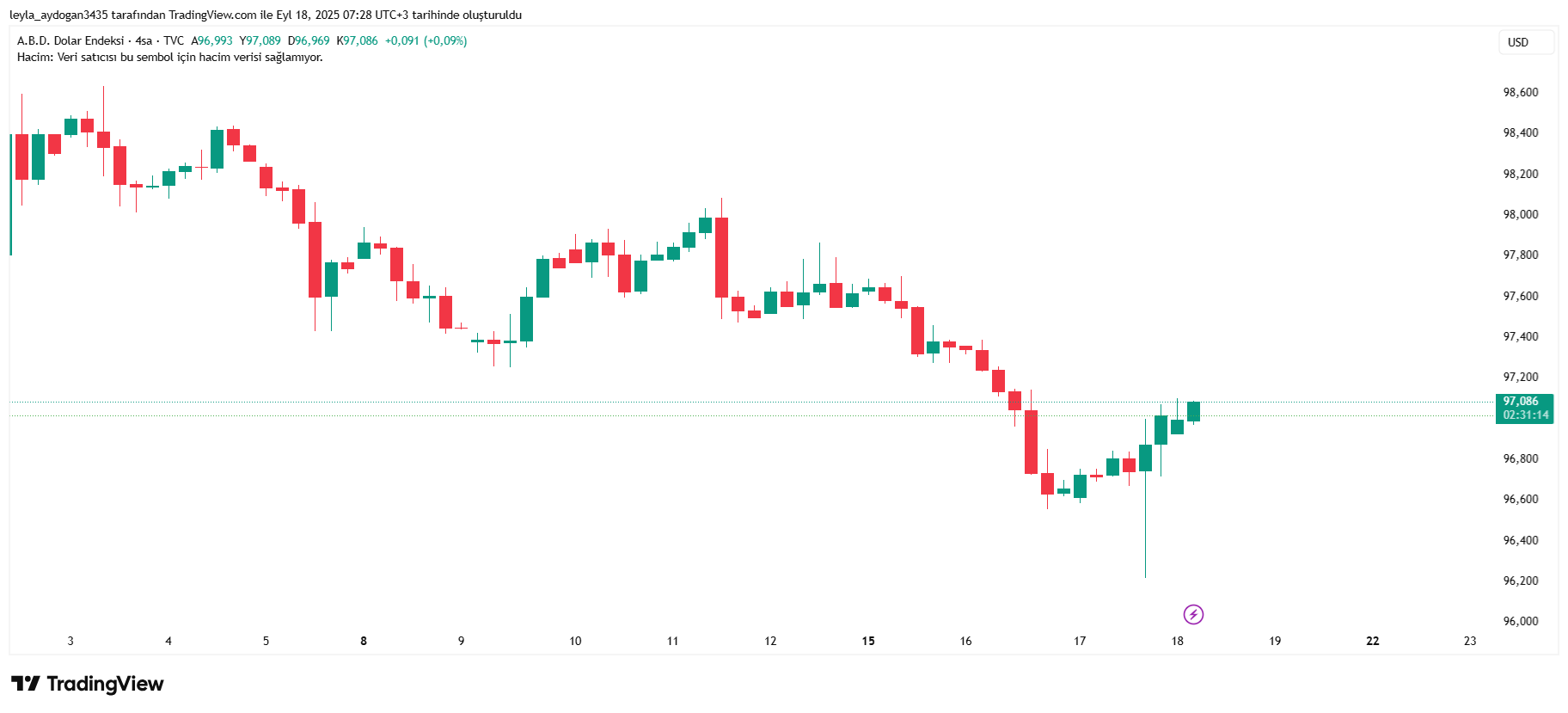
Task: Click the latest green candle at the right
Action: point(1193,411)
